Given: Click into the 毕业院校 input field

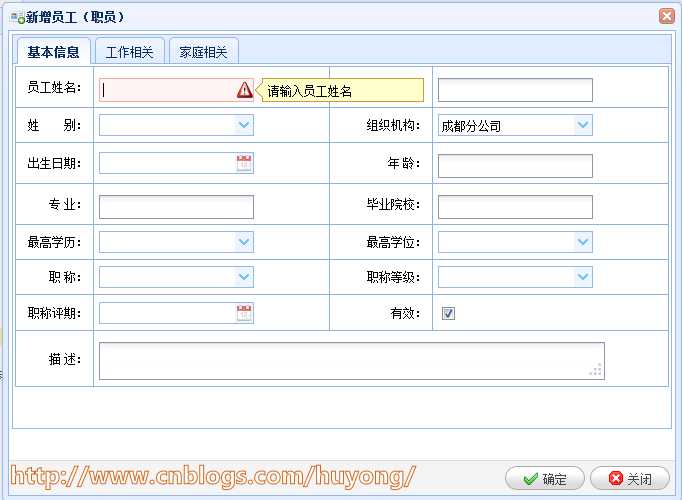Looking at the screenshot, I should click(515, 207).
